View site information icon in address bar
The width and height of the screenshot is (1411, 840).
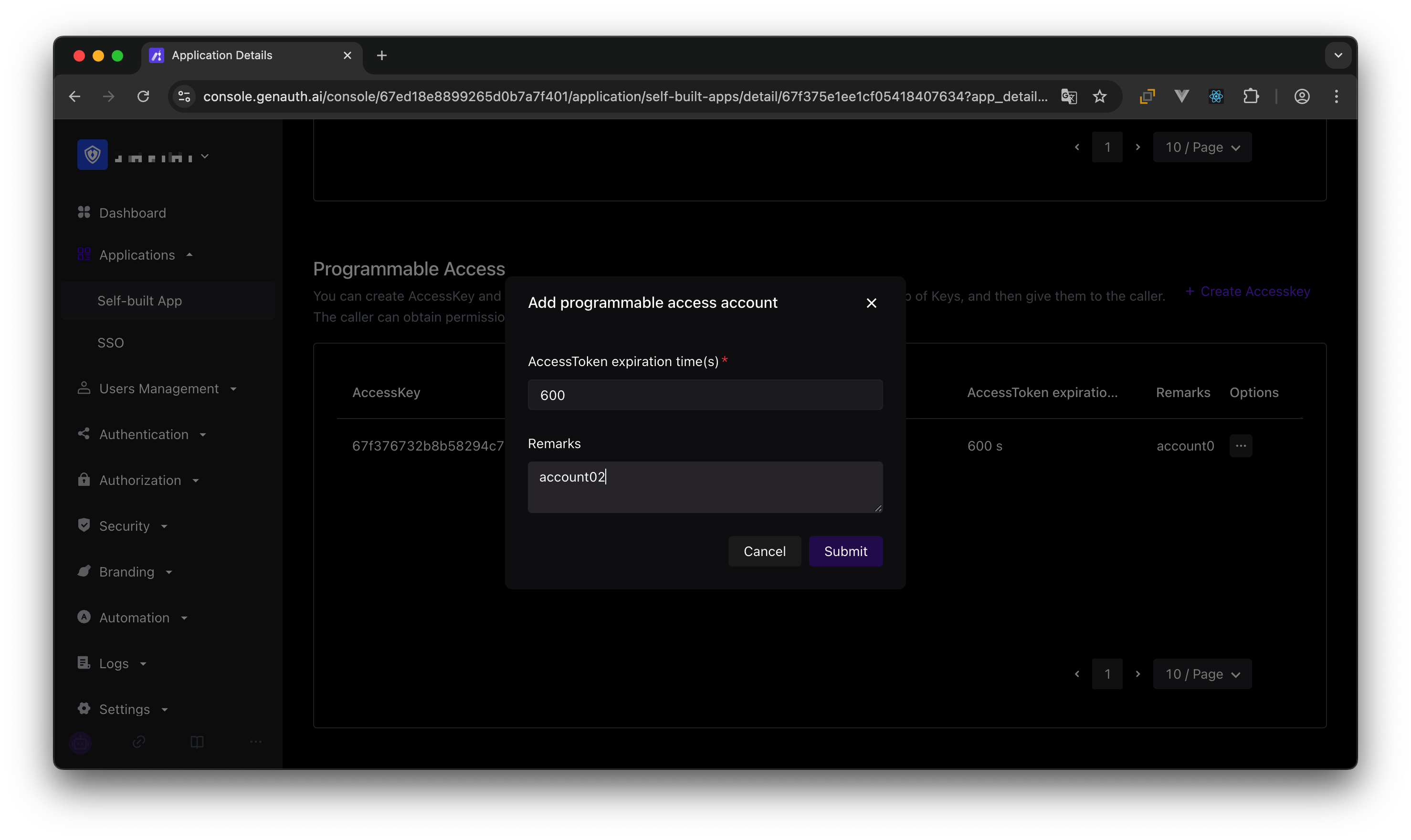184,96
